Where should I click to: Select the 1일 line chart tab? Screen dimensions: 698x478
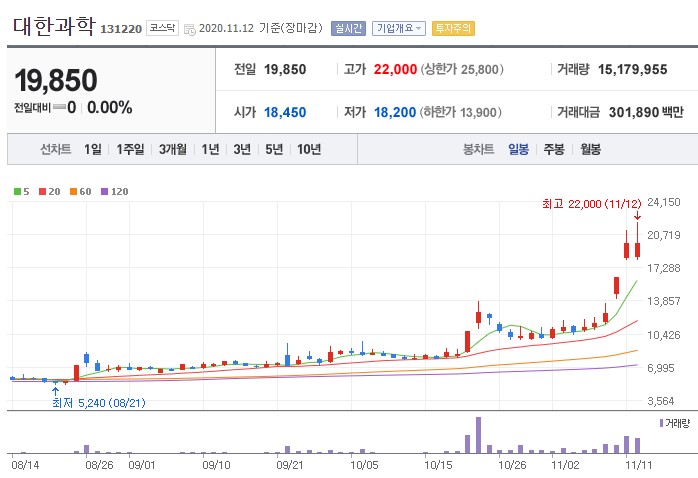tap(93, 149)
